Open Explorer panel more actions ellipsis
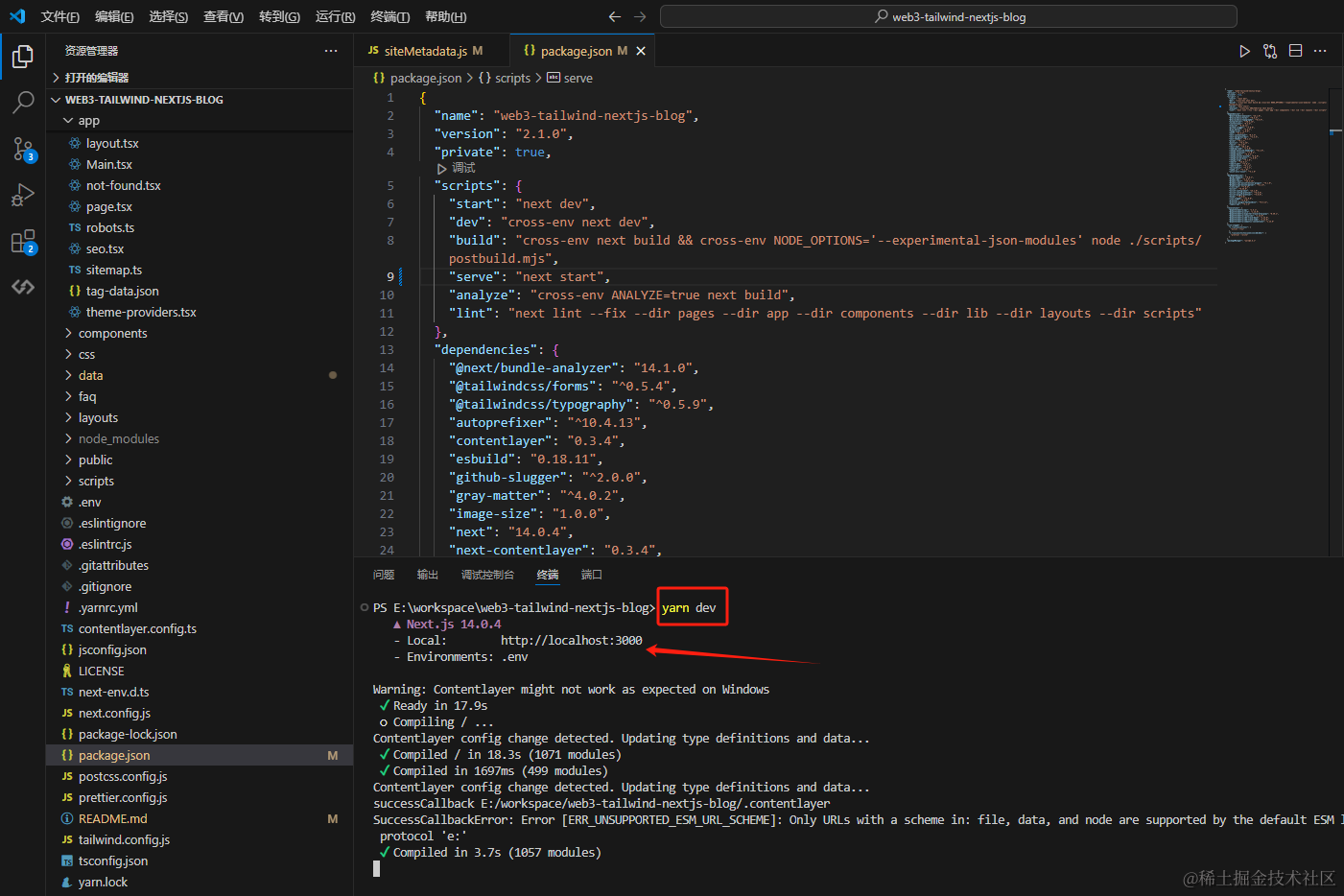The height and width of the screenshot is (896, 1344). (x=331, y=51)
